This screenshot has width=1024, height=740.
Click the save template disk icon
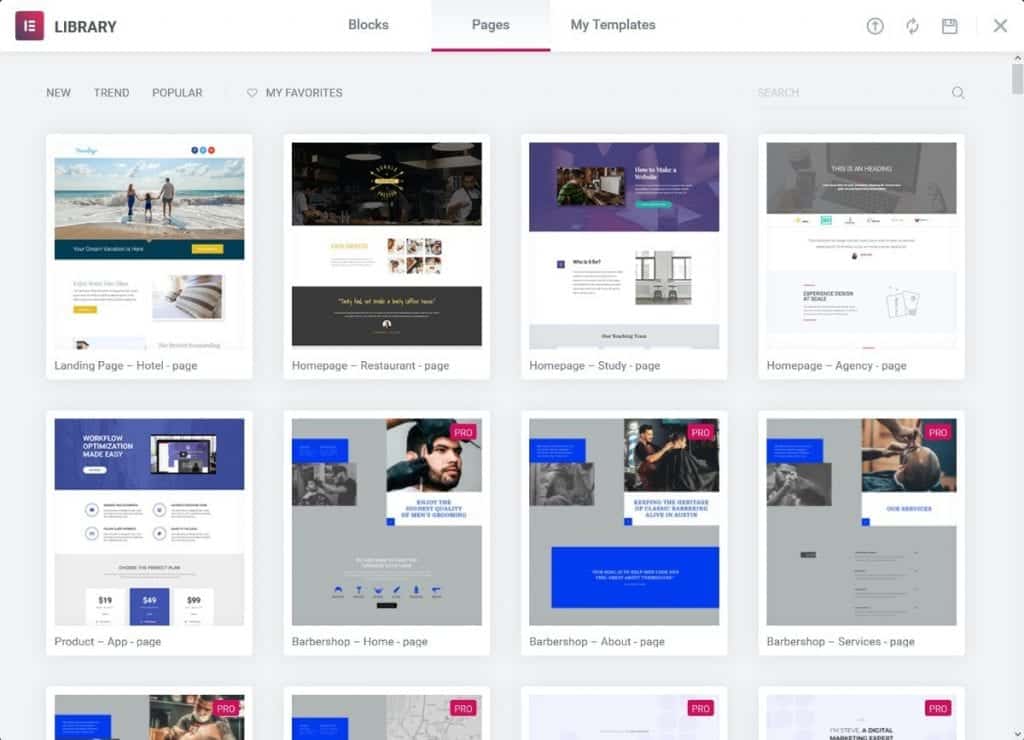(x=950, y=26)
